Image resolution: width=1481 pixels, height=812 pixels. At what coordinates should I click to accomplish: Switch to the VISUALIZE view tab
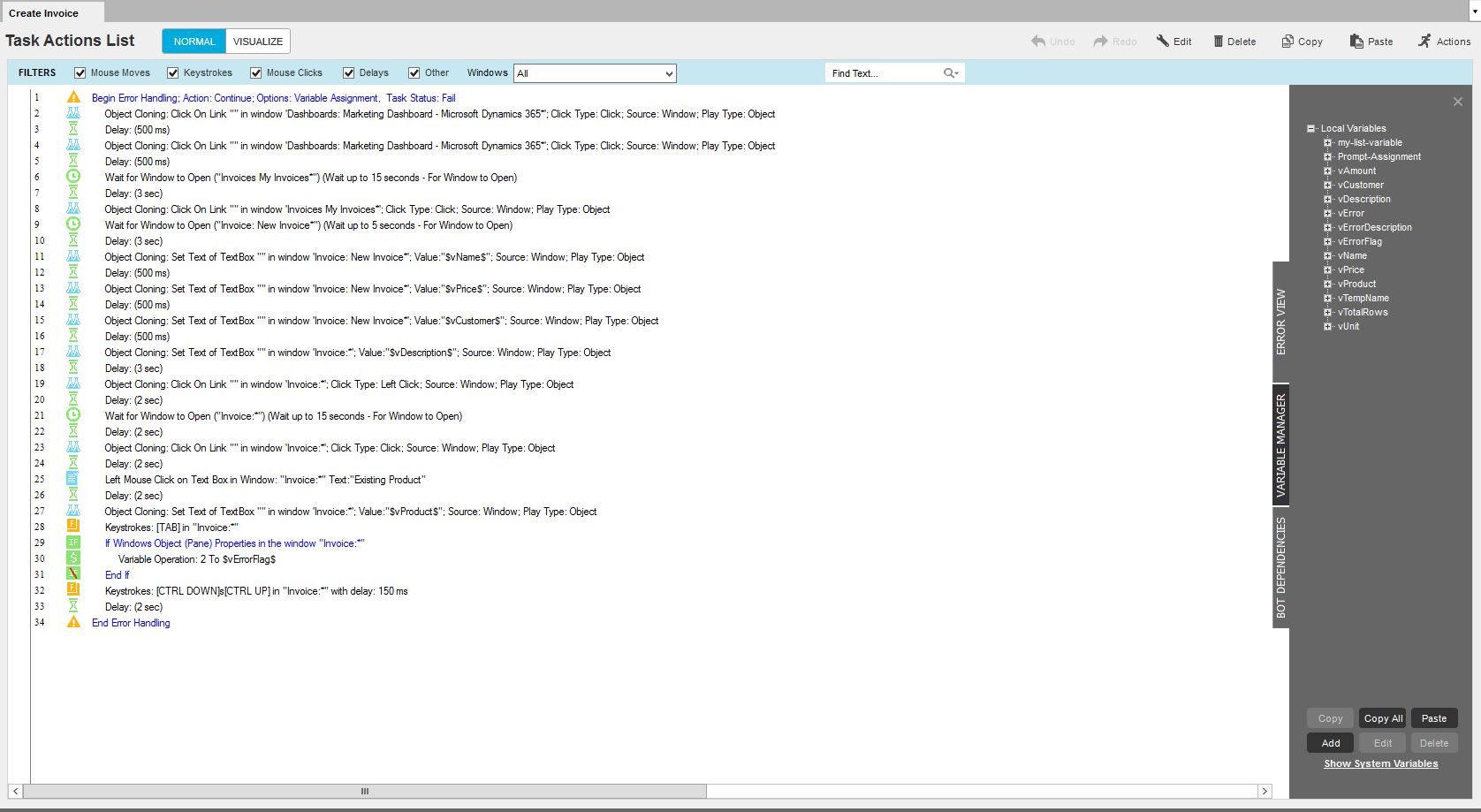click(258, 42)
